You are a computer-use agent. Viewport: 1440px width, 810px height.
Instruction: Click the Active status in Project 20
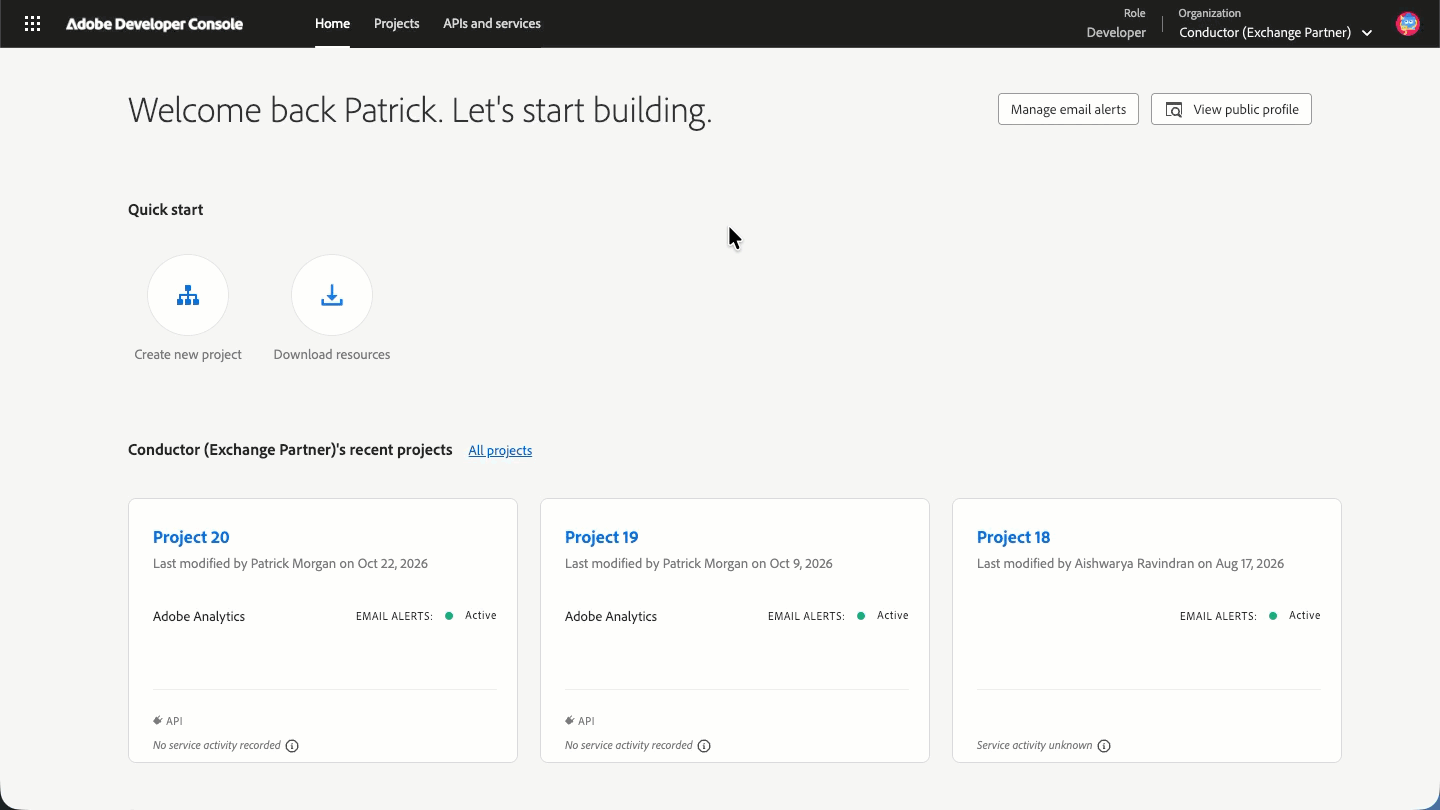(x=480, y=616)
